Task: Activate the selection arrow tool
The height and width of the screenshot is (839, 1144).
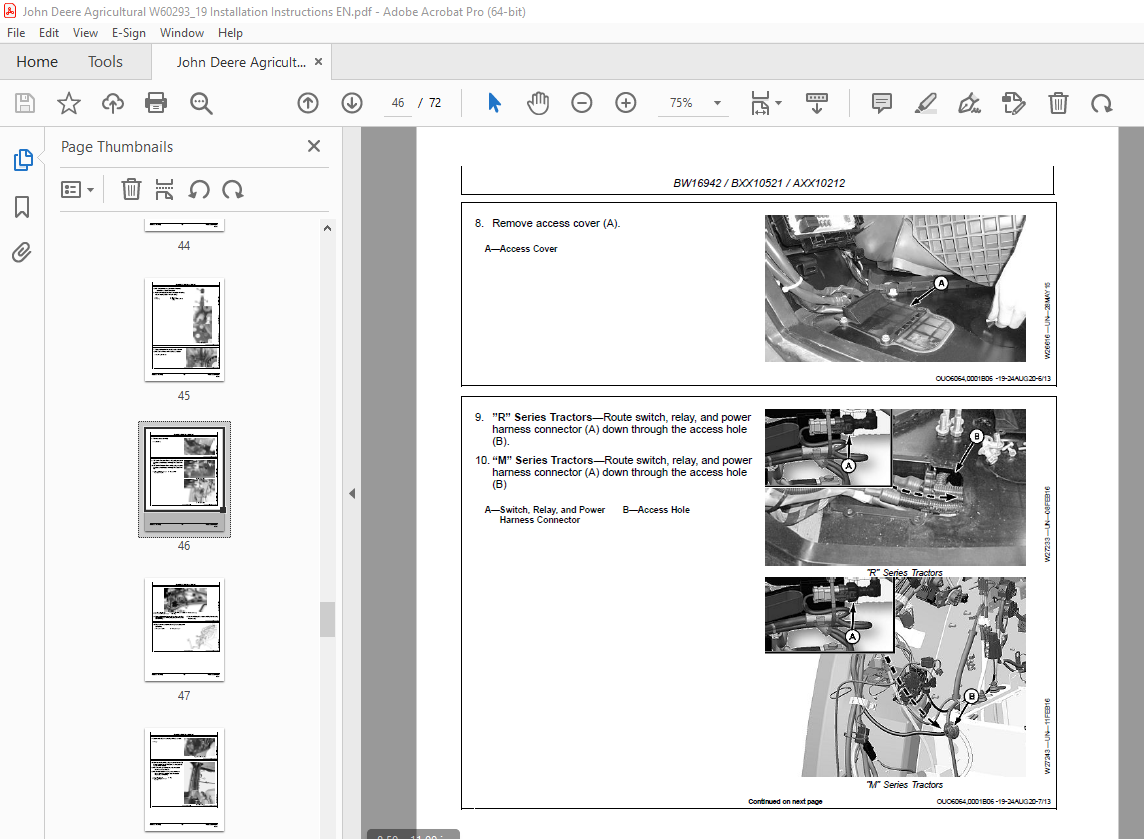Action: (494, 103)
